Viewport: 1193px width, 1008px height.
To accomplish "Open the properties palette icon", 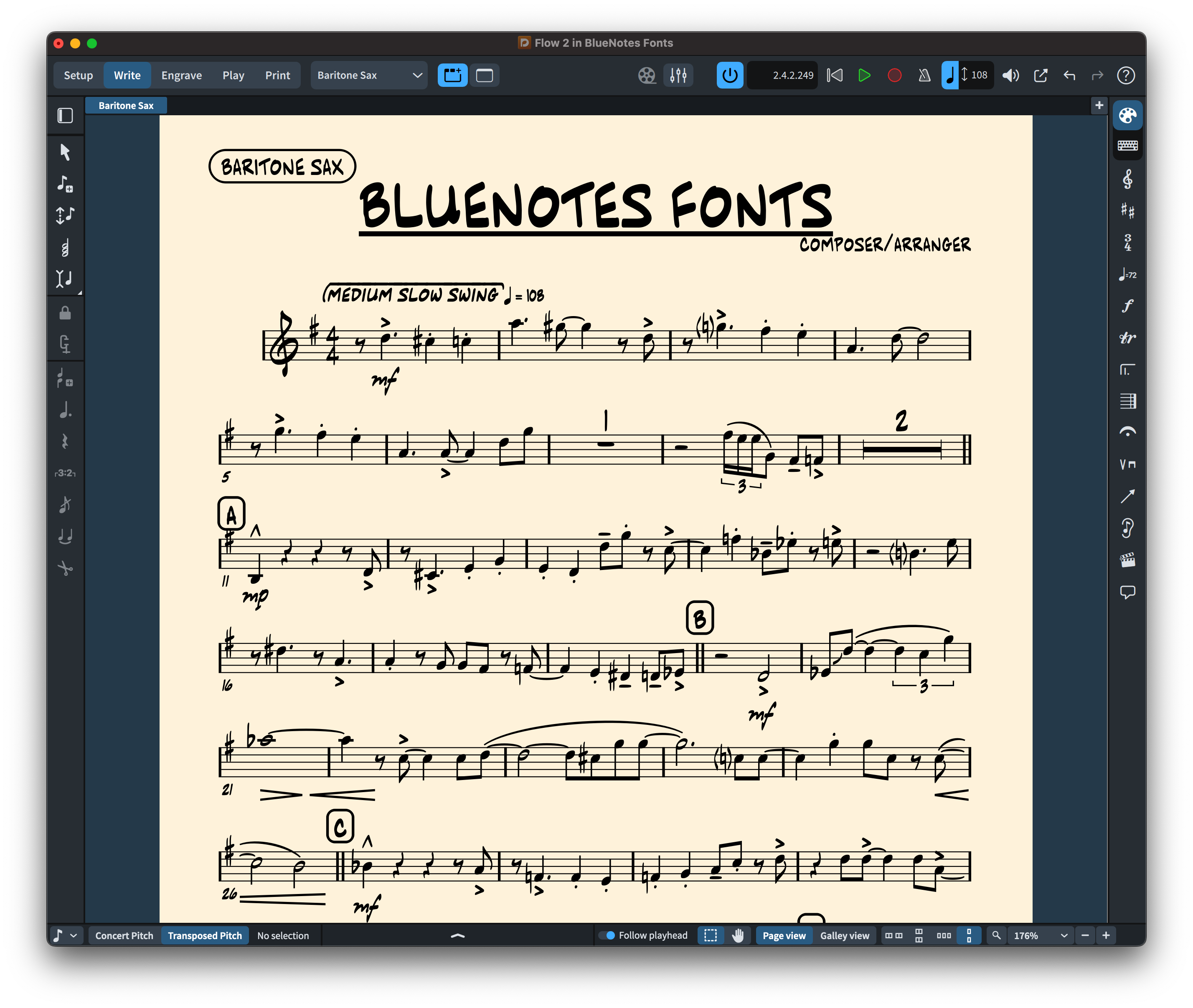I will (x=1127, y=116).
